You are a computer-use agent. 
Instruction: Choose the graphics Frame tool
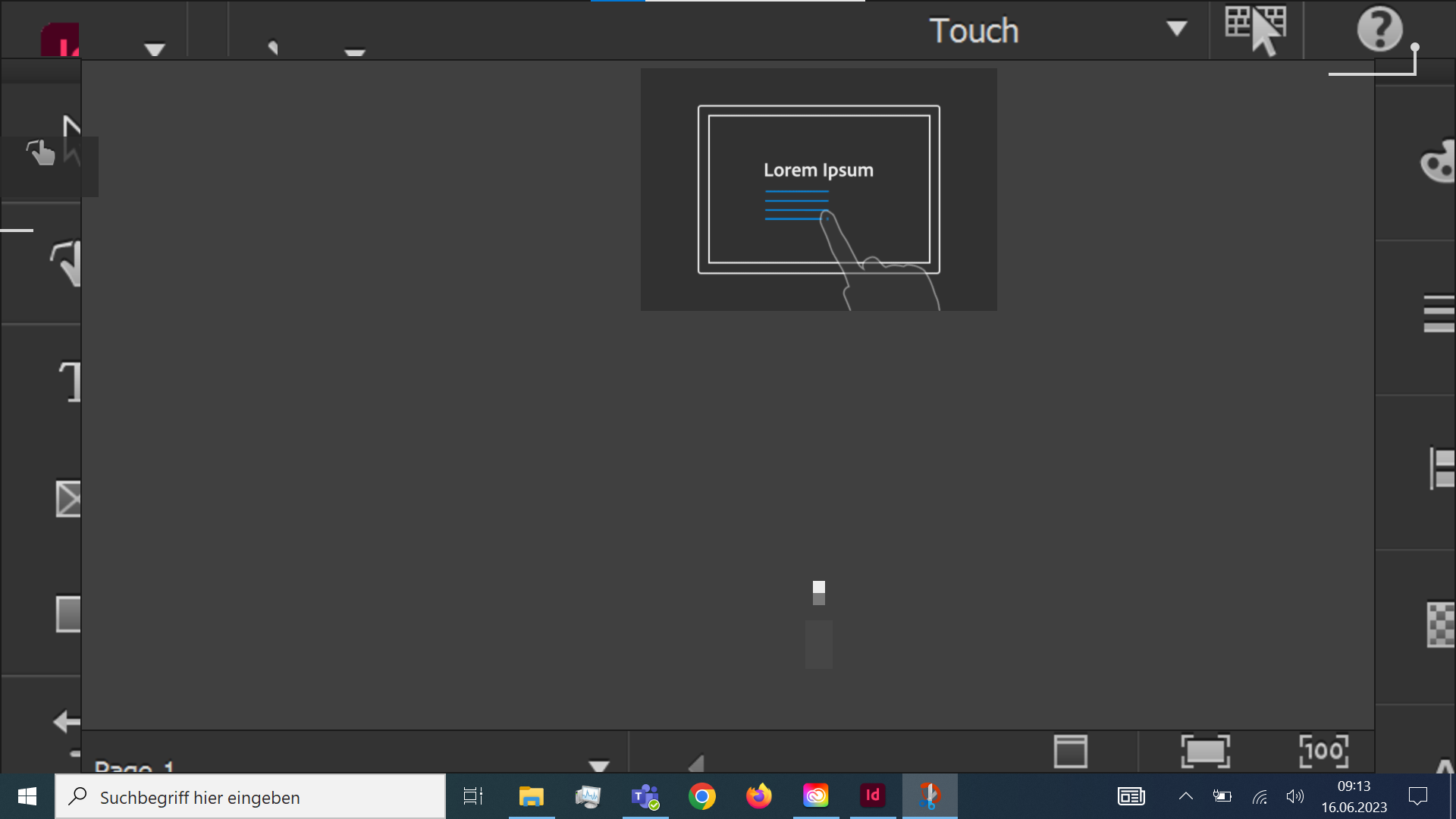(x=68, y=499)
